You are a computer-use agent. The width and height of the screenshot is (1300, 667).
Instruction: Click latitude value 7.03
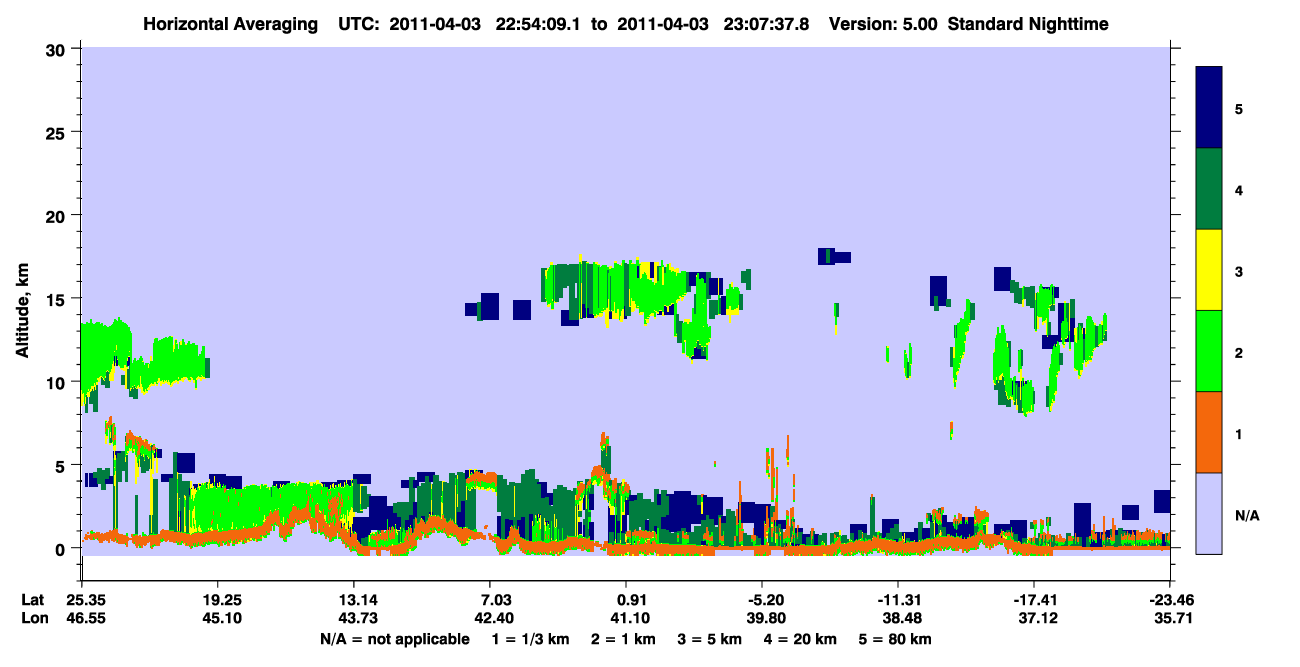click(494, 600)
